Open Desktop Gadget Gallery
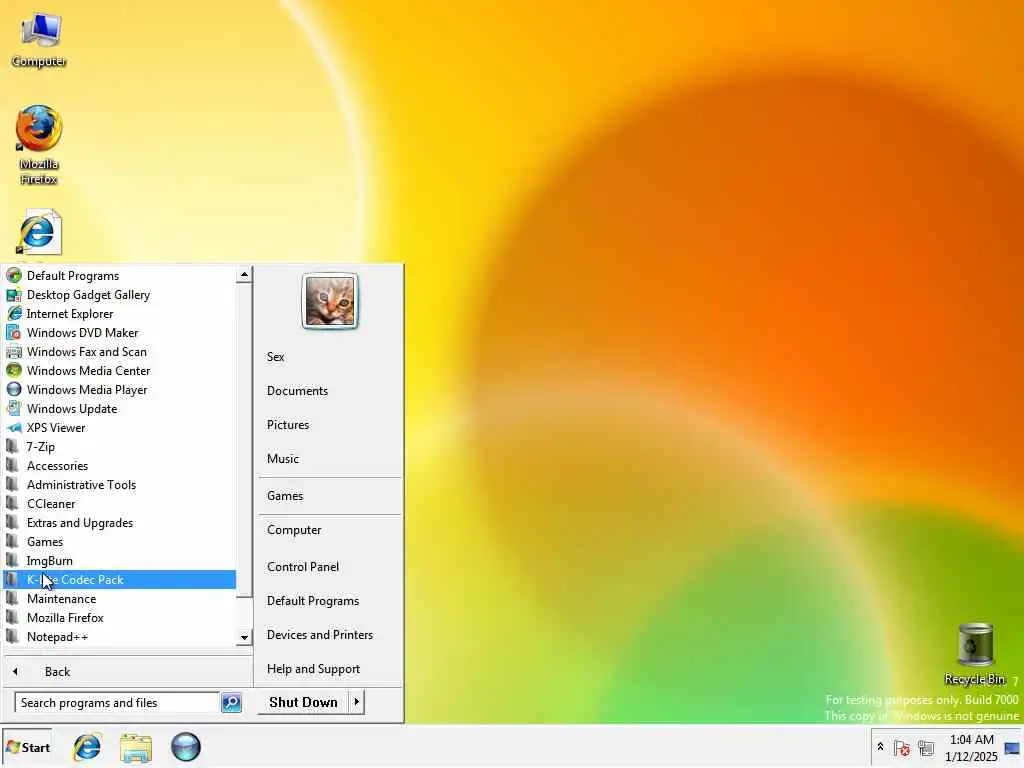 pos(120,295)
